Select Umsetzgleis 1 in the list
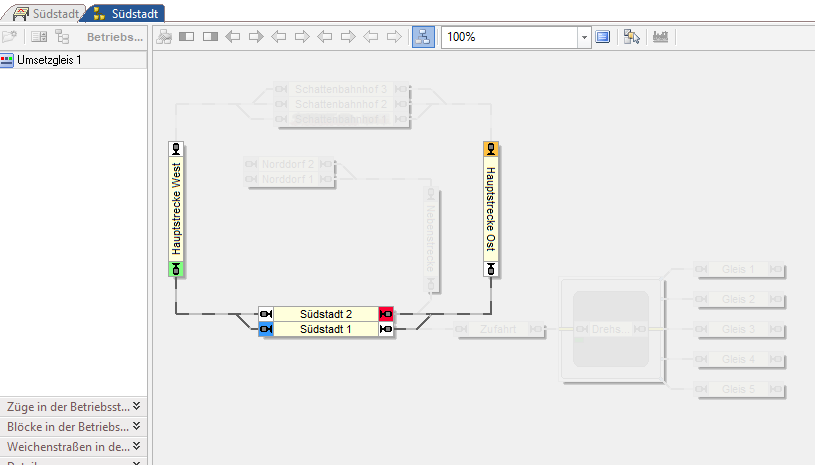The width and height of the screenshot is (815, 465). coord(49,60)
